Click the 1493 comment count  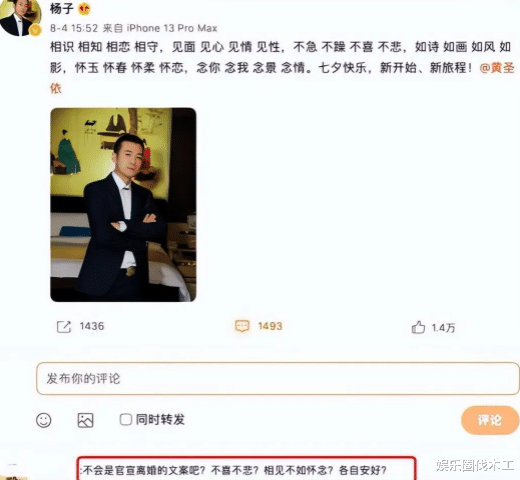click(270, 326)
